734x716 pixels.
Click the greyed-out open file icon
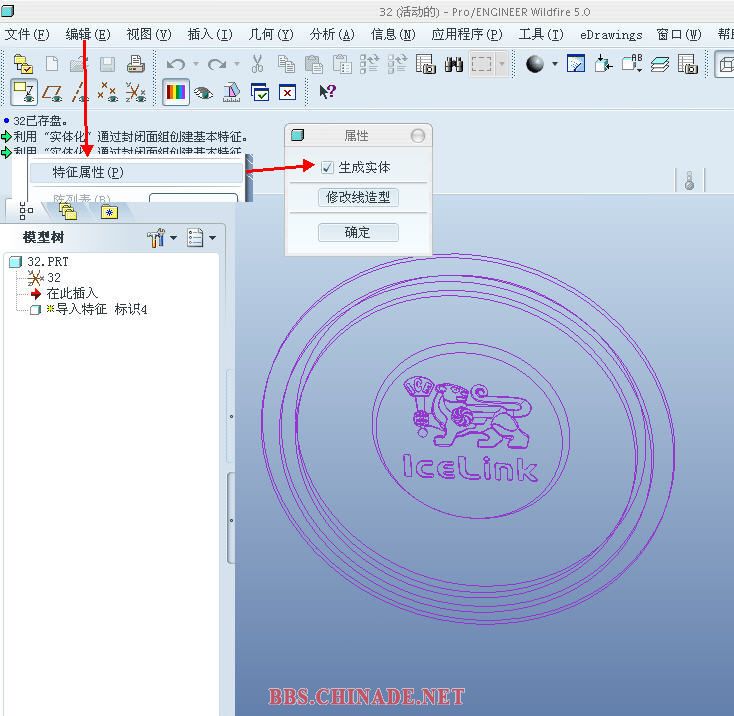click(x=79, y=64)
